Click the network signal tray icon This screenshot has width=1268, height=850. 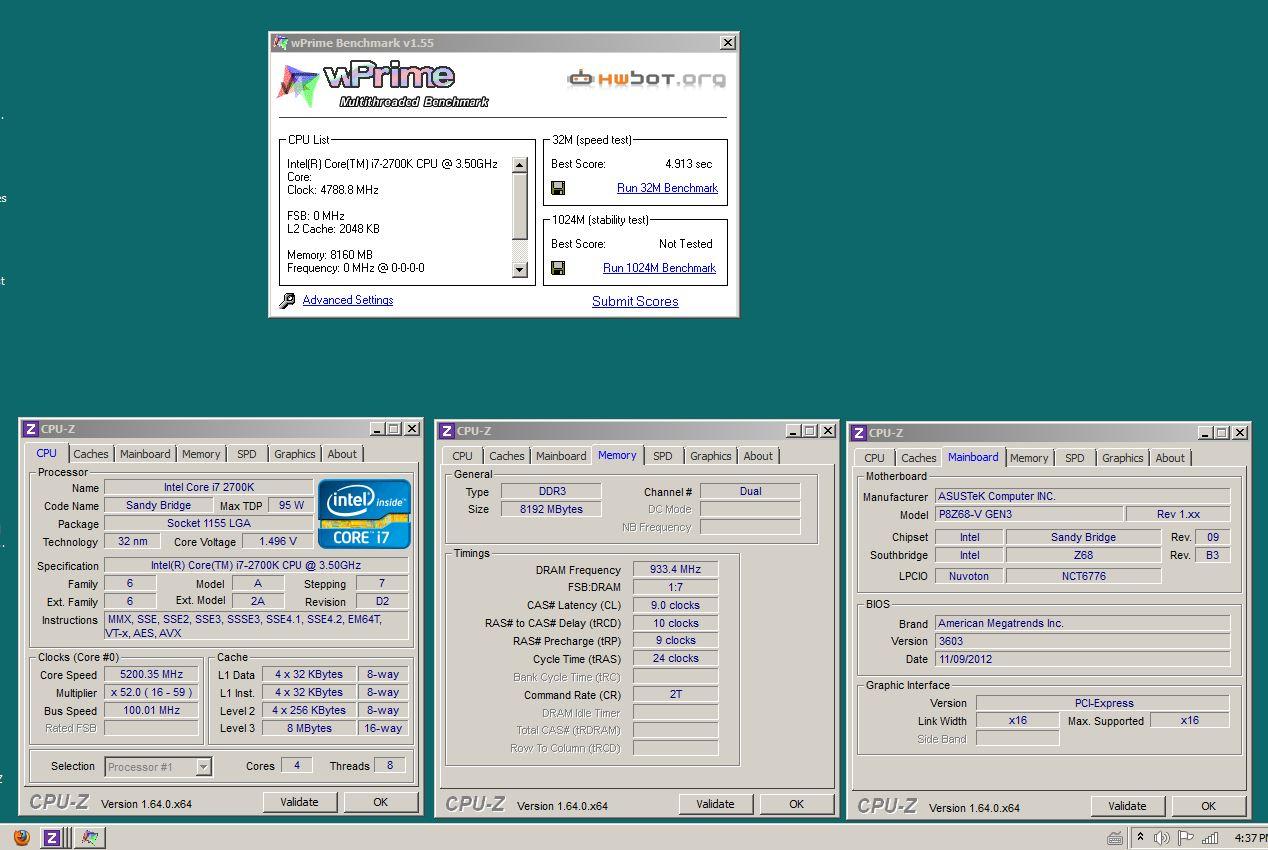[x=1210, y=838]
